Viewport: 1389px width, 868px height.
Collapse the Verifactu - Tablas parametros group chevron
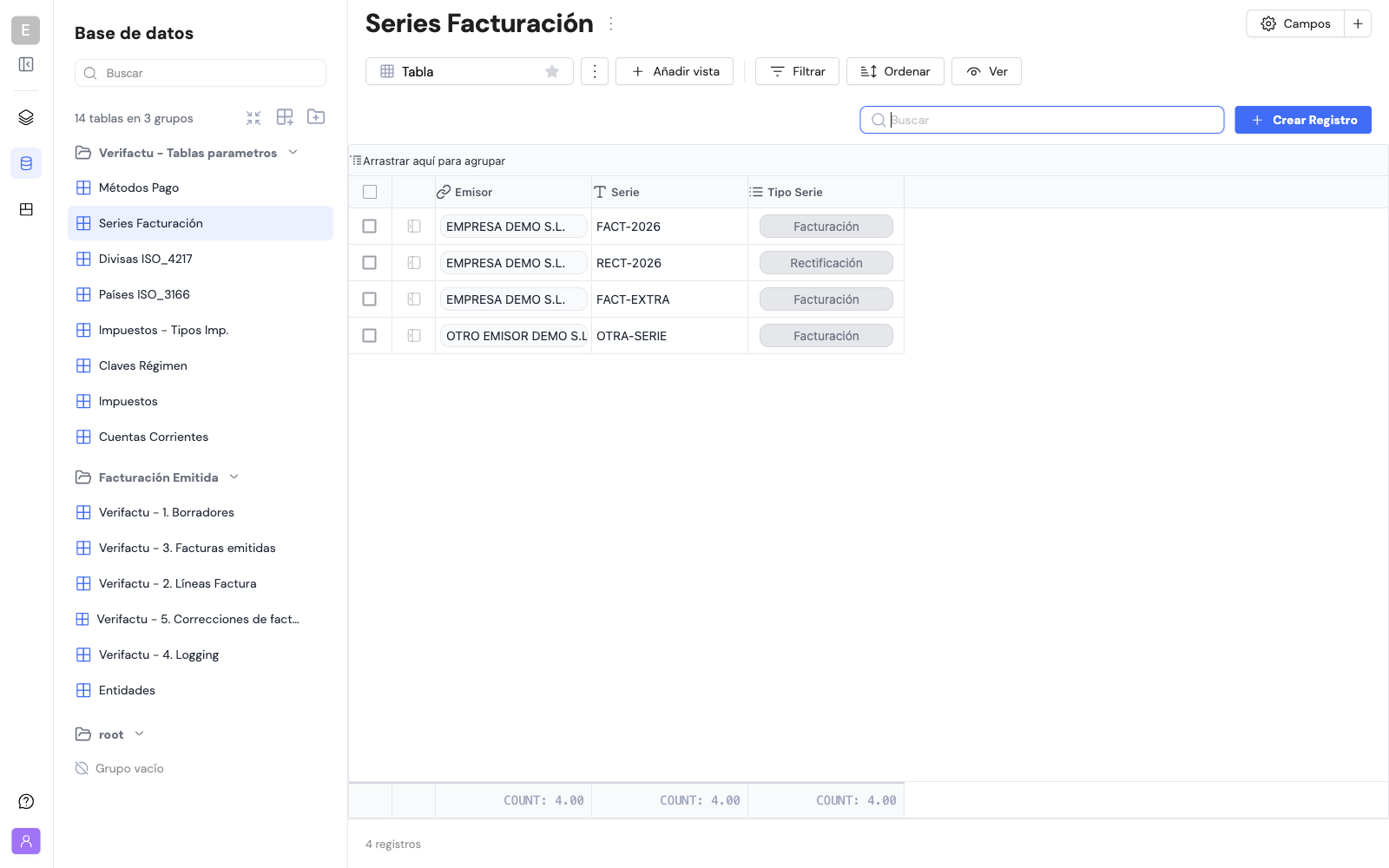coord(293,153)
